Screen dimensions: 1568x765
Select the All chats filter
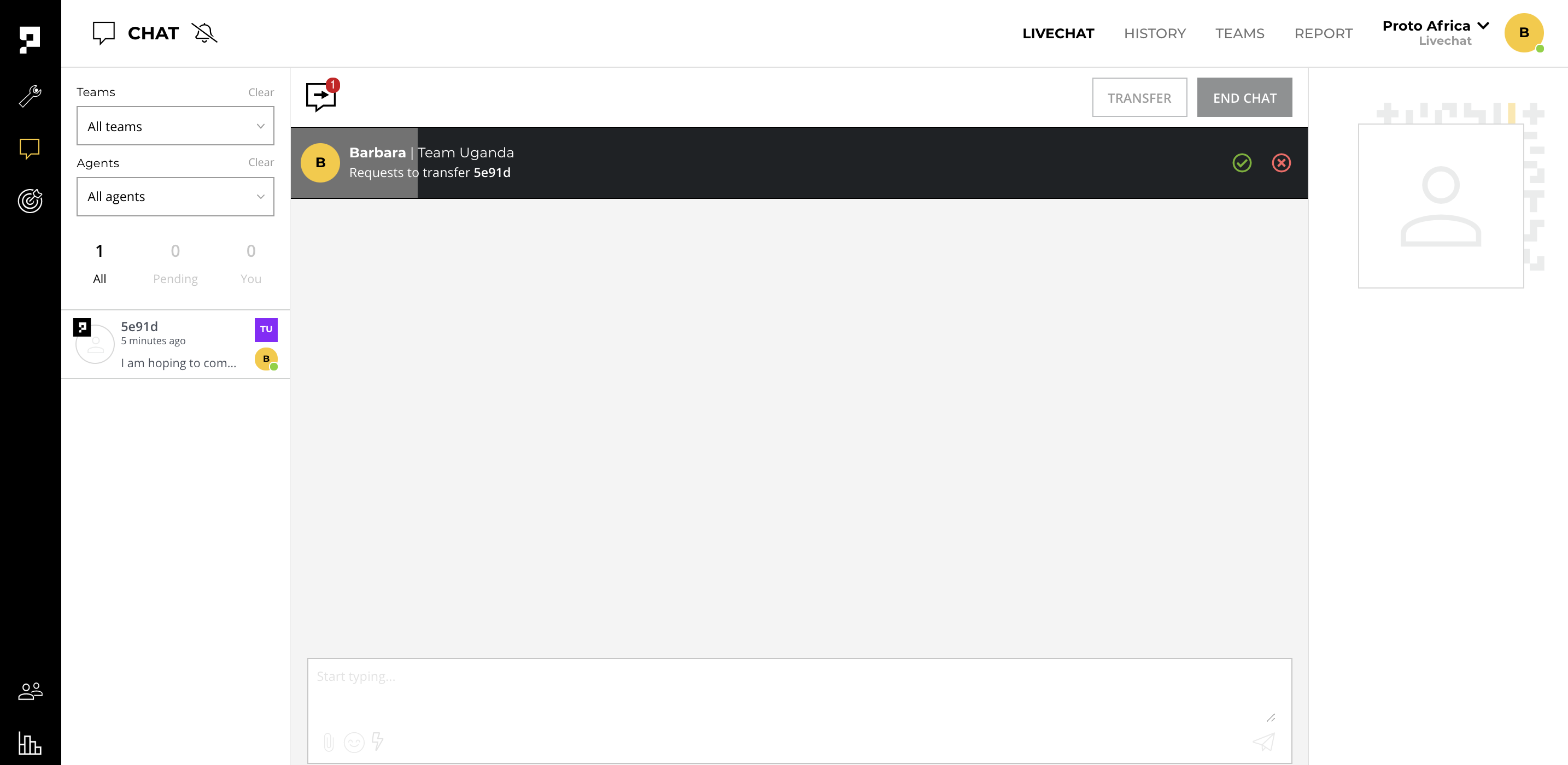tap(99, 264)
